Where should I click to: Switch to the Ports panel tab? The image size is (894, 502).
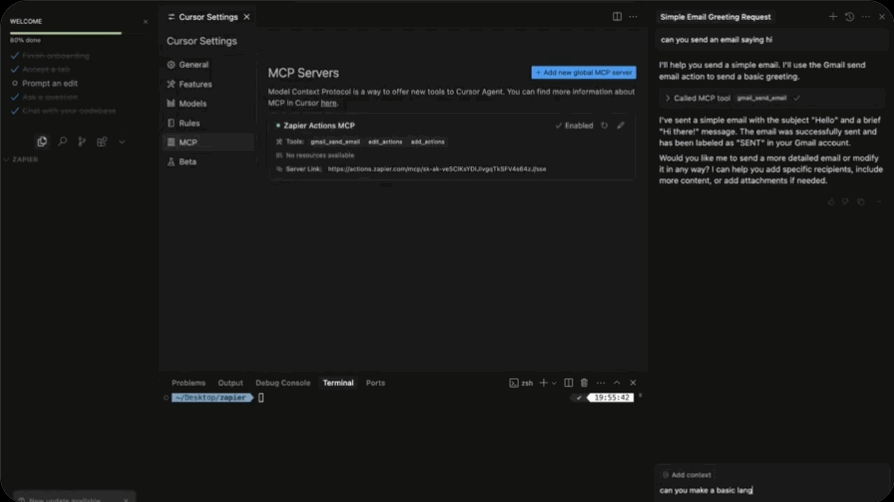pyautogui.click(x=375, y=383)
